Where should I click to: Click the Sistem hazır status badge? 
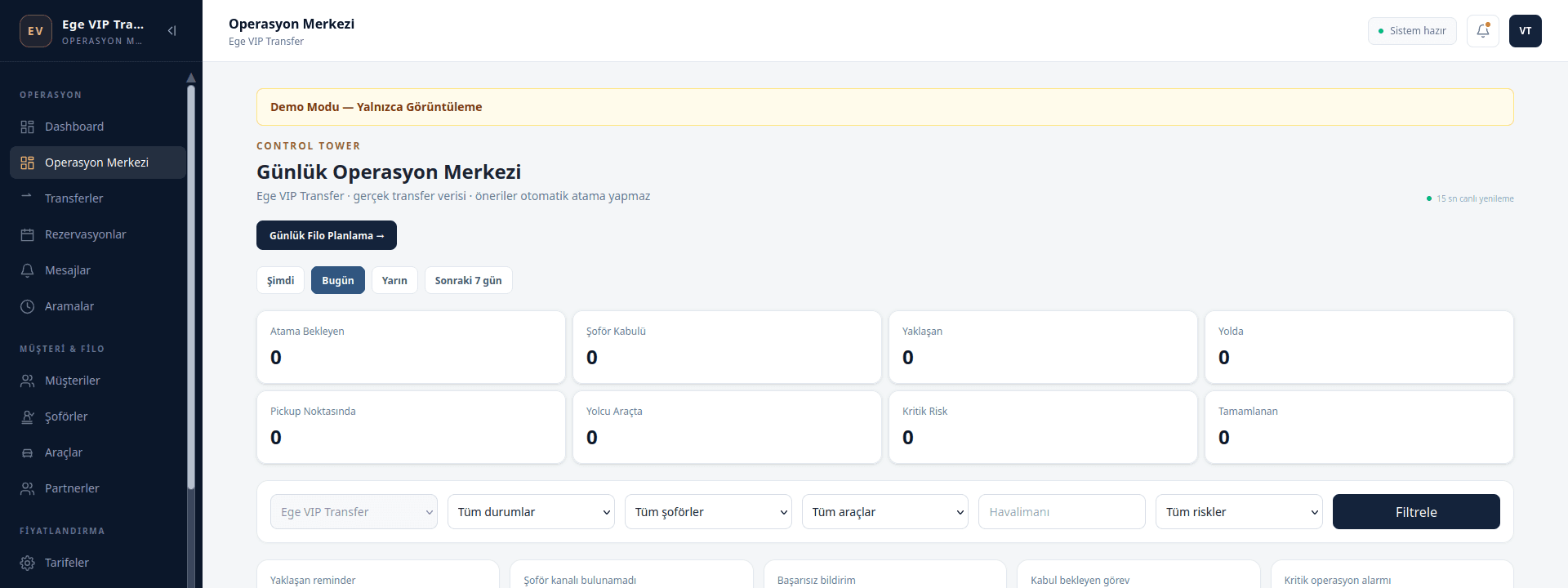1412,31
